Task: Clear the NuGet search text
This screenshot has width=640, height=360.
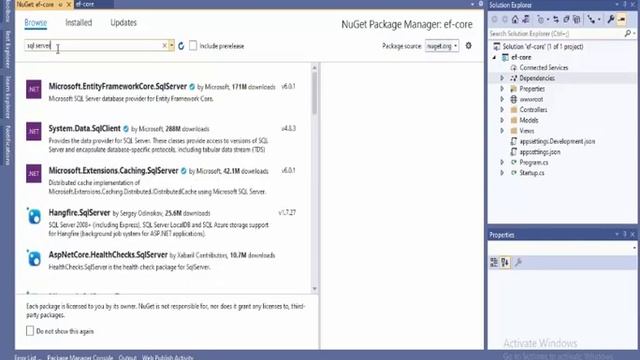Action: pos(164,46)
